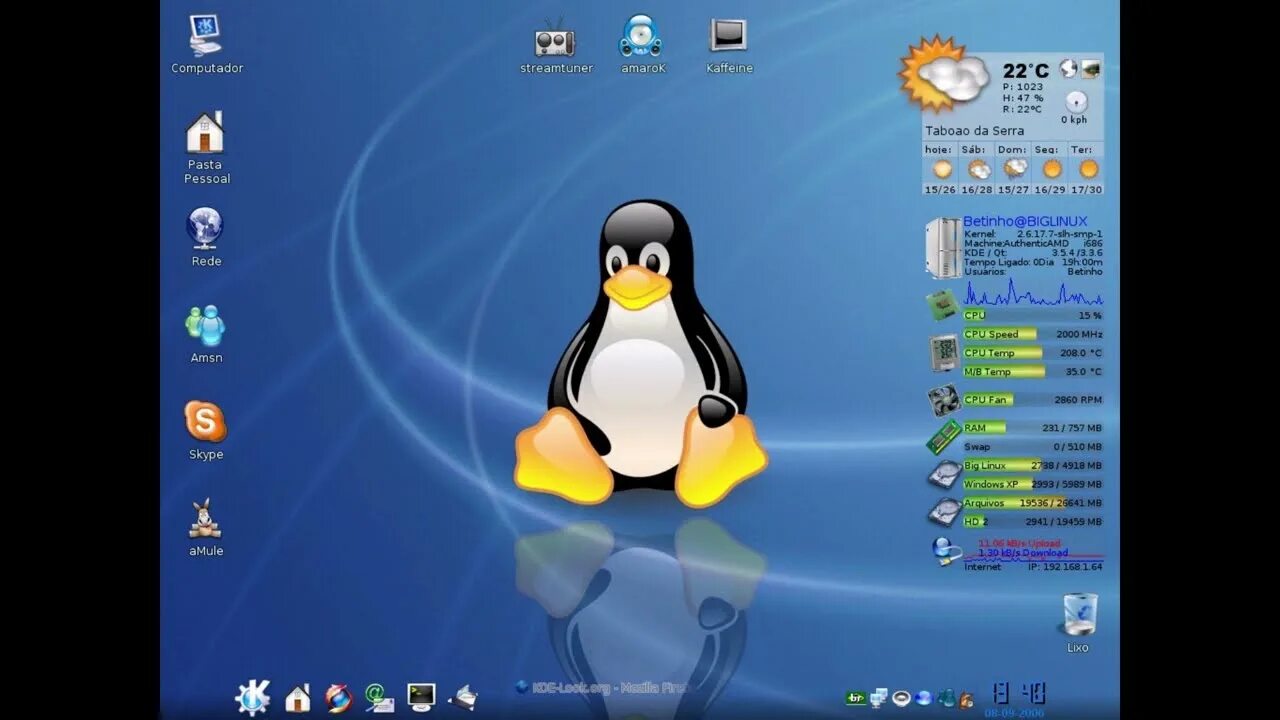Image resolution: width=1280 pixels, height=720 pixels.
Task: Click the large sun and cloud weather icon
Action: 942,74
